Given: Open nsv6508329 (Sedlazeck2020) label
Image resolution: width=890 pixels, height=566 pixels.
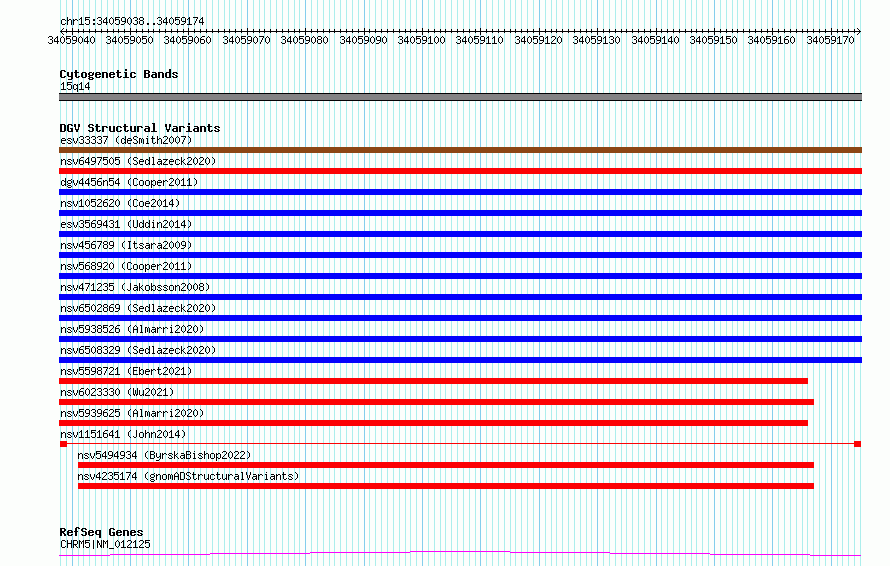Looking at the screenshot, I should click(x=138, y=350).
